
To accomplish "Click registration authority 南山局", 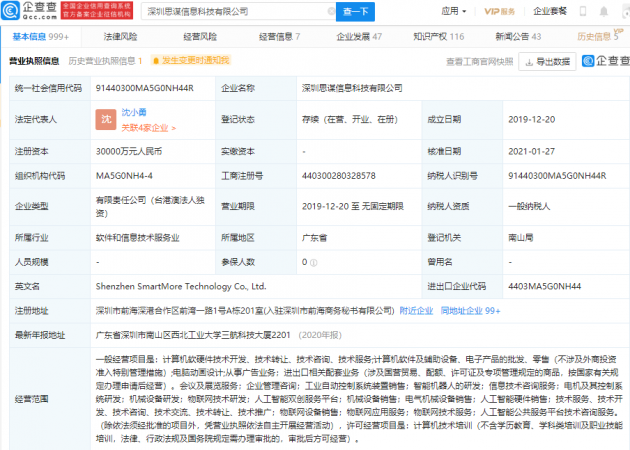I will point(520,238).
